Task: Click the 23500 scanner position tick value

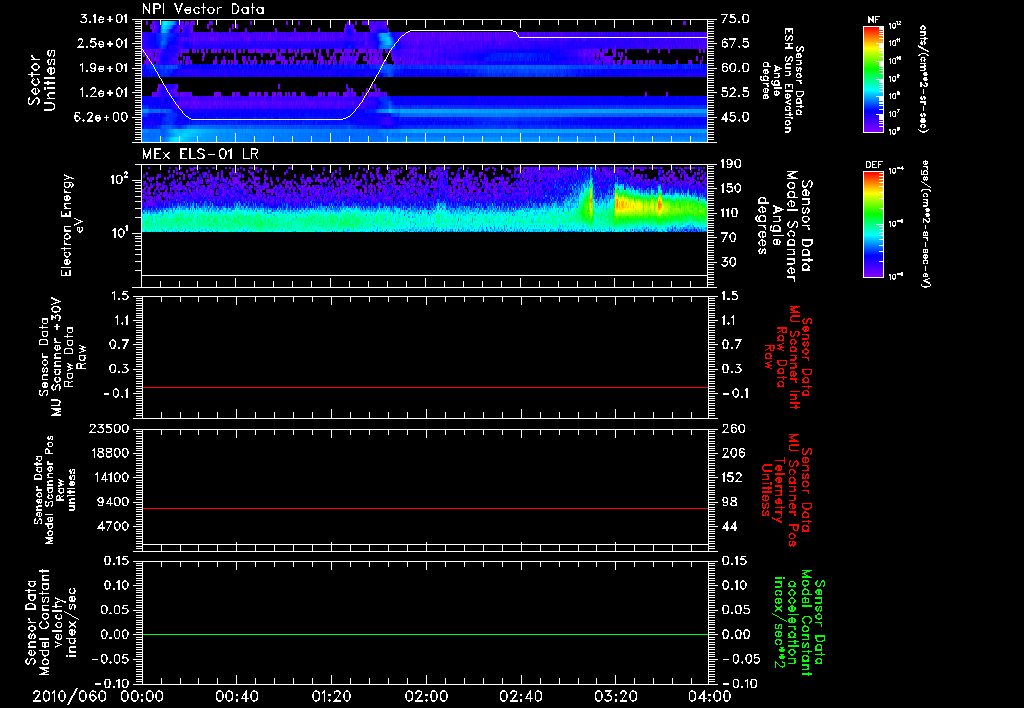Action: point(108,429)
